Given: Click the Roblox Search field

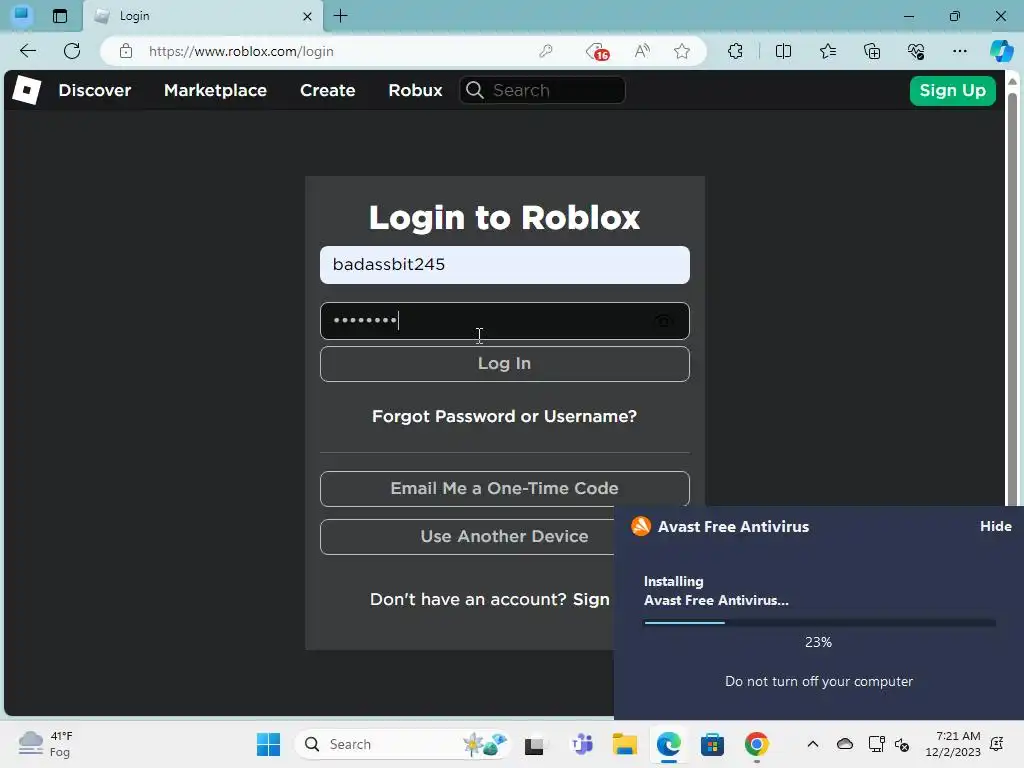Looking at the screenshot, I should point(542,90).
